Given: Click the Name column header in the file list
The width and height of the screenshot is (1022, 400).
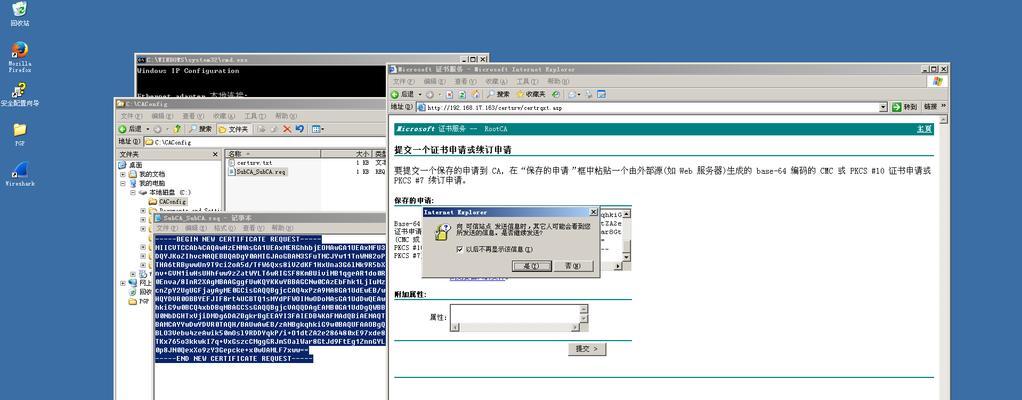Looking at the screenshot, I should [x=272, y=154].
